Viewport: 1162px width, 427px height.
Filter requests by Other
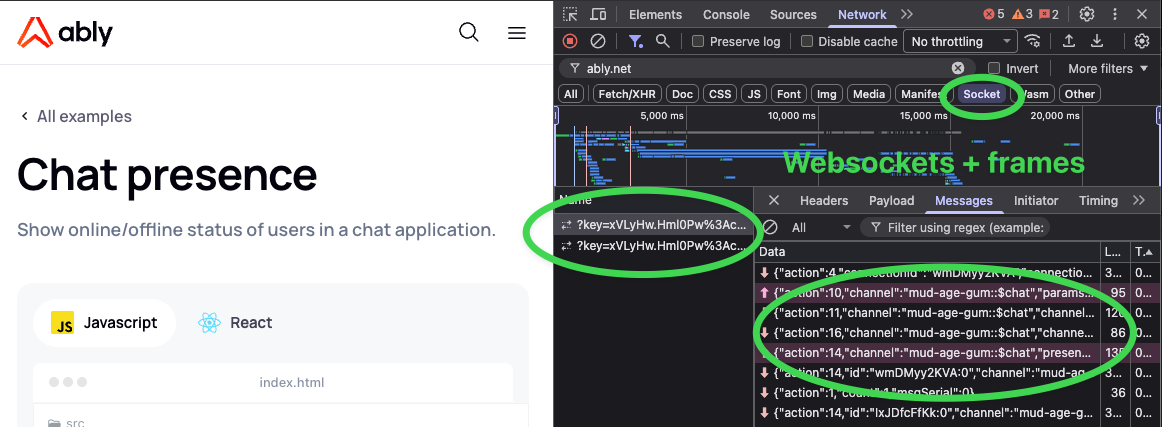[1080, 94]
